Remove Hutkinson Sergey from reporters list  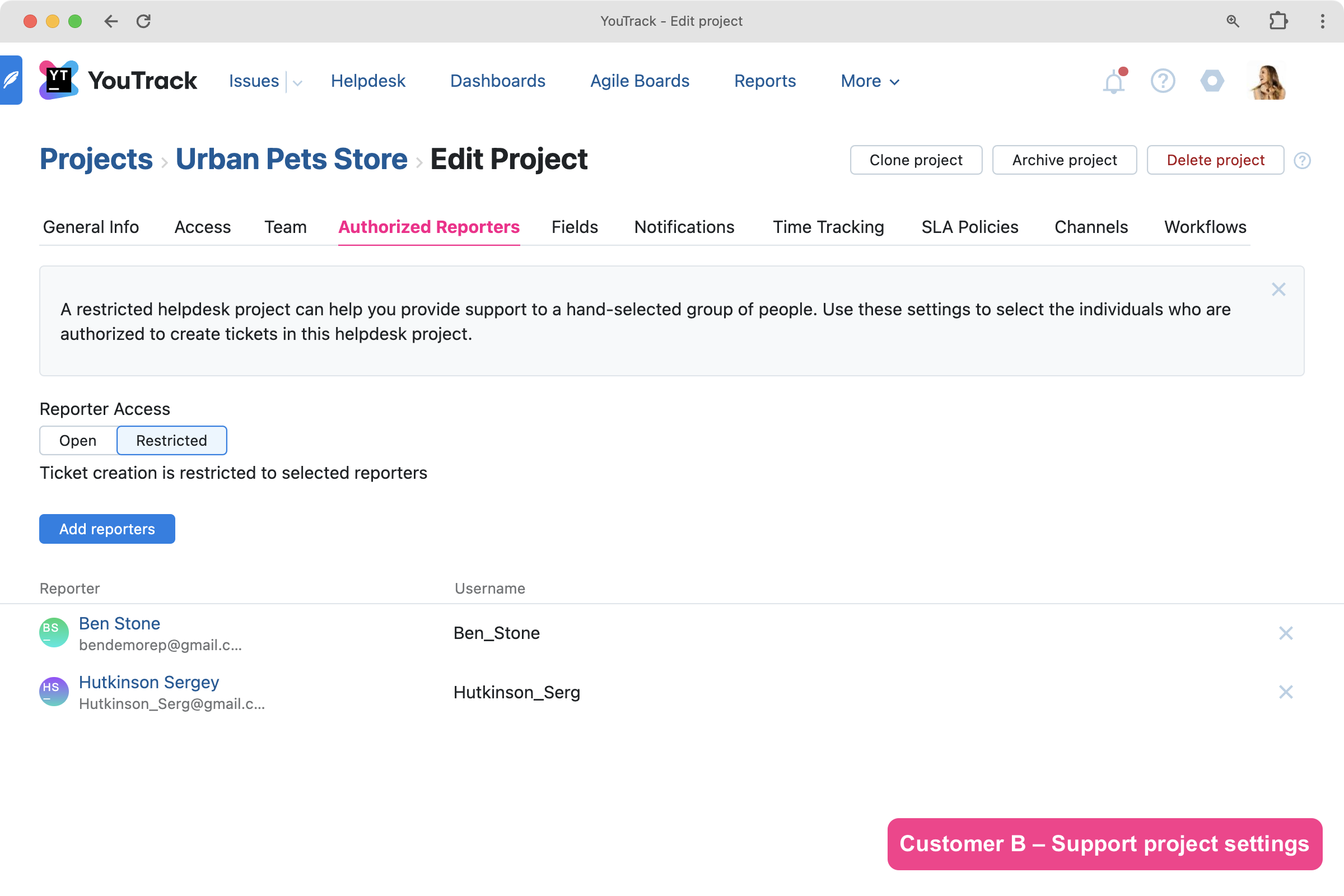(x=1285, y=692)
